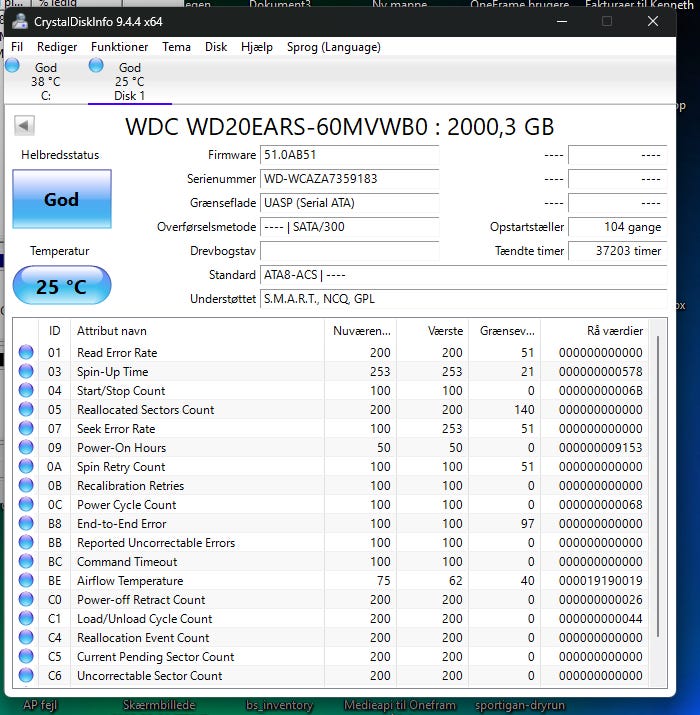Click status orb for Power-off Retract Count
The width and height of the screenshot is (700, 715).
tap(26, 599)
